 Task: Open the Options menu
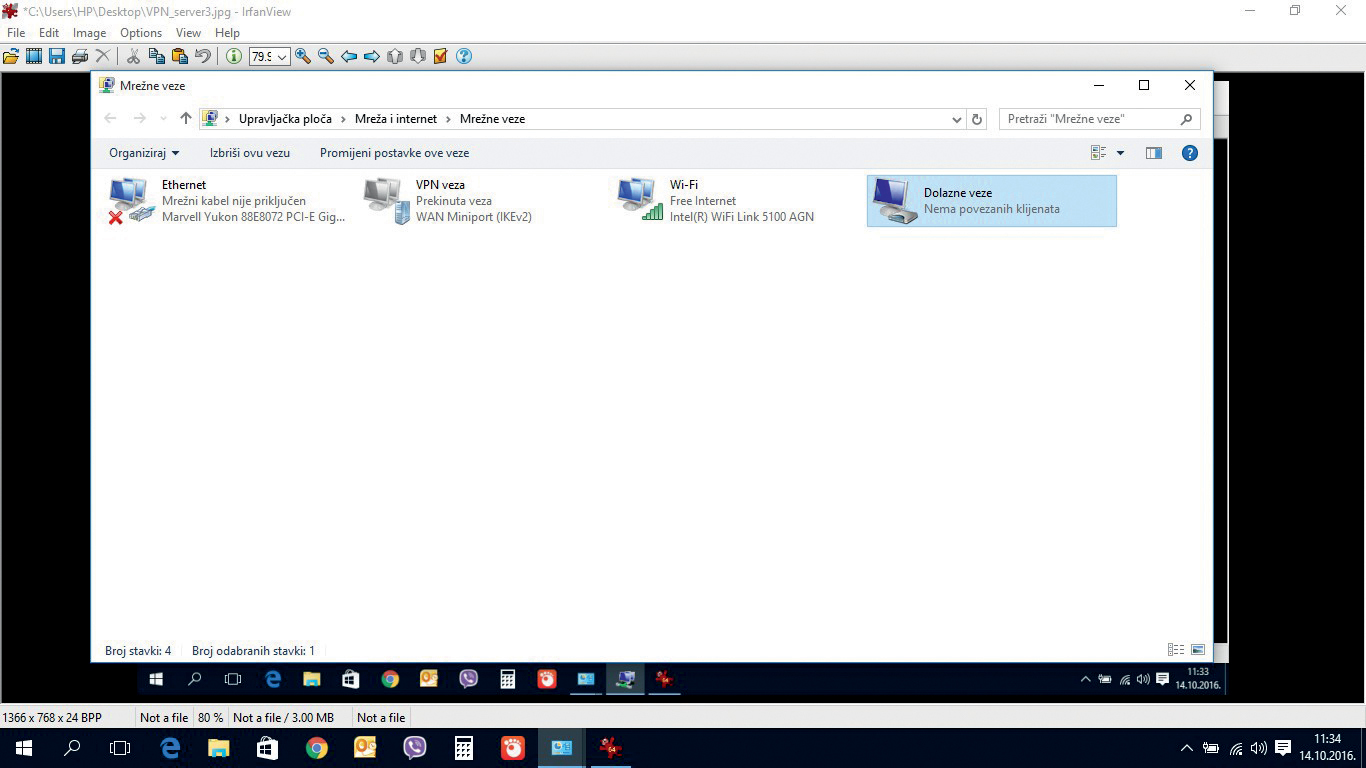click(141, 33)
